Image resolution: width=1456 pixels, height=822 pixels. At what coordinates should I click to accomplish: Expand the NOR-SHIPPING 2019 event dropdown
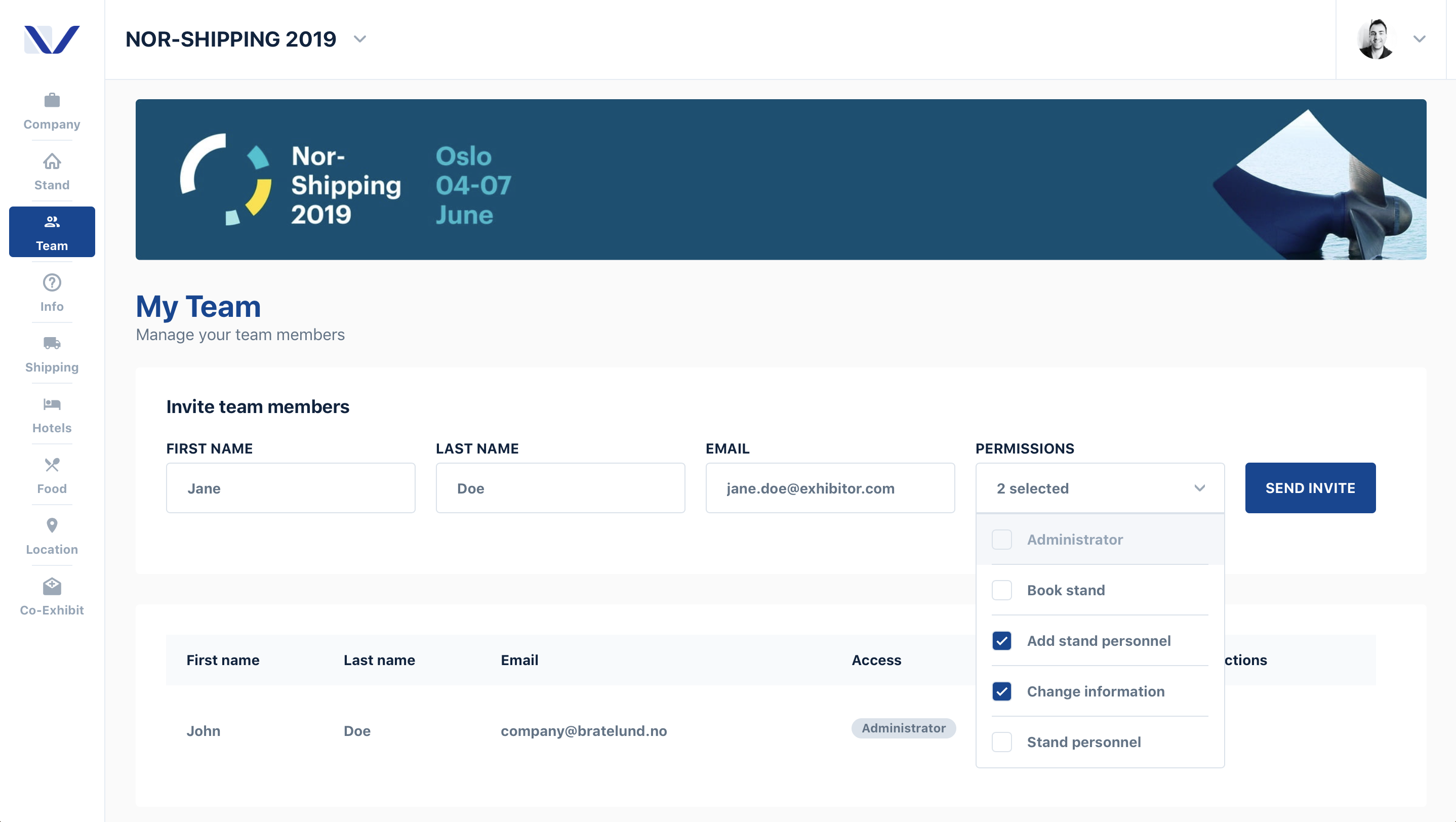(359, 39)
